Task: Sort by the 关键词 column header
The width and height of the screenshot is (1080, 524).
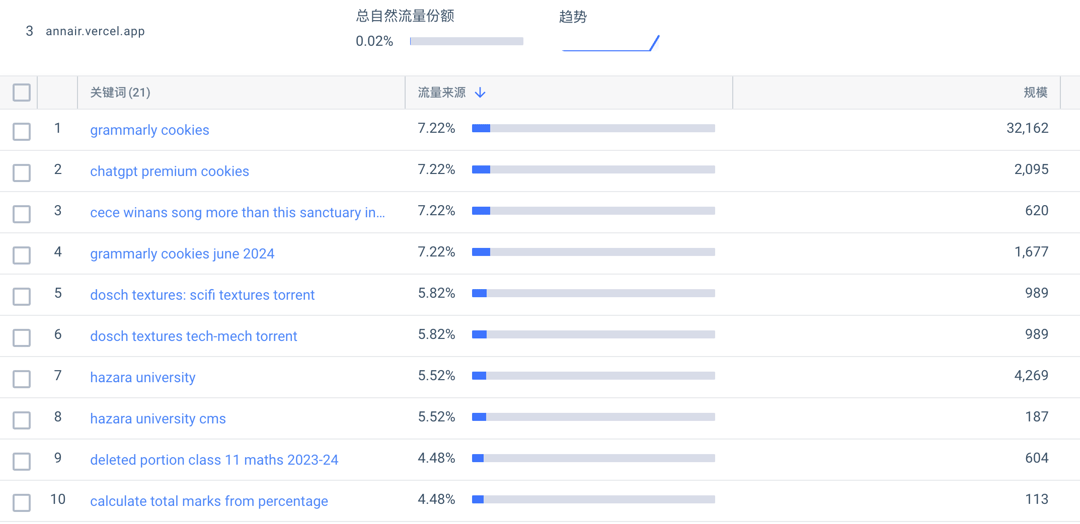Action: [120, 93]
